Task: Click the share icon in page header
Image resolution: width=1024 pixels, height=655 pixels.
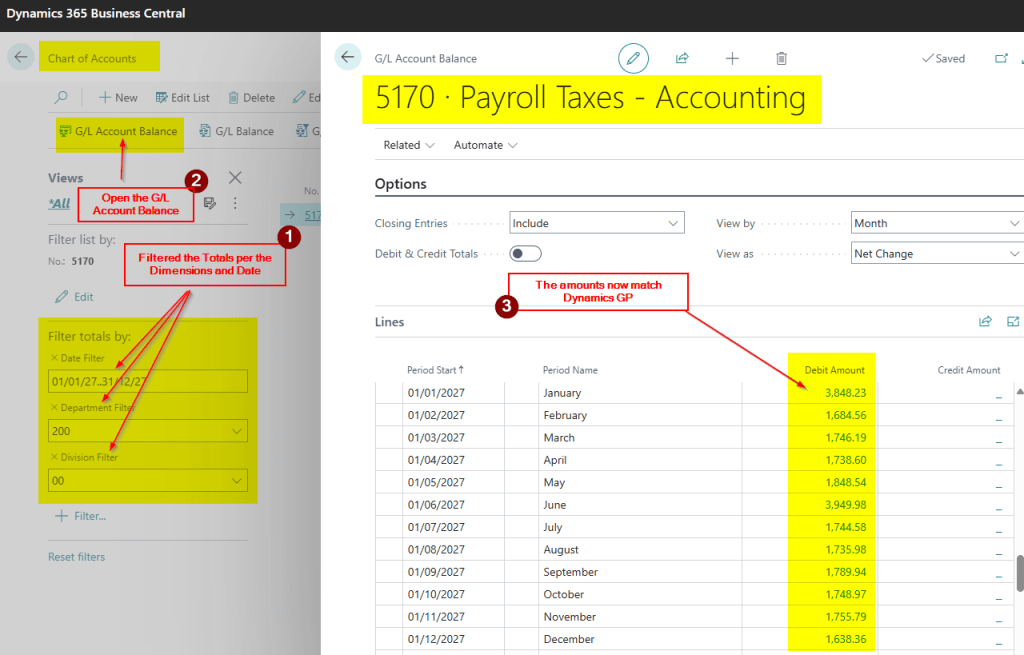Action: point(682,59)
